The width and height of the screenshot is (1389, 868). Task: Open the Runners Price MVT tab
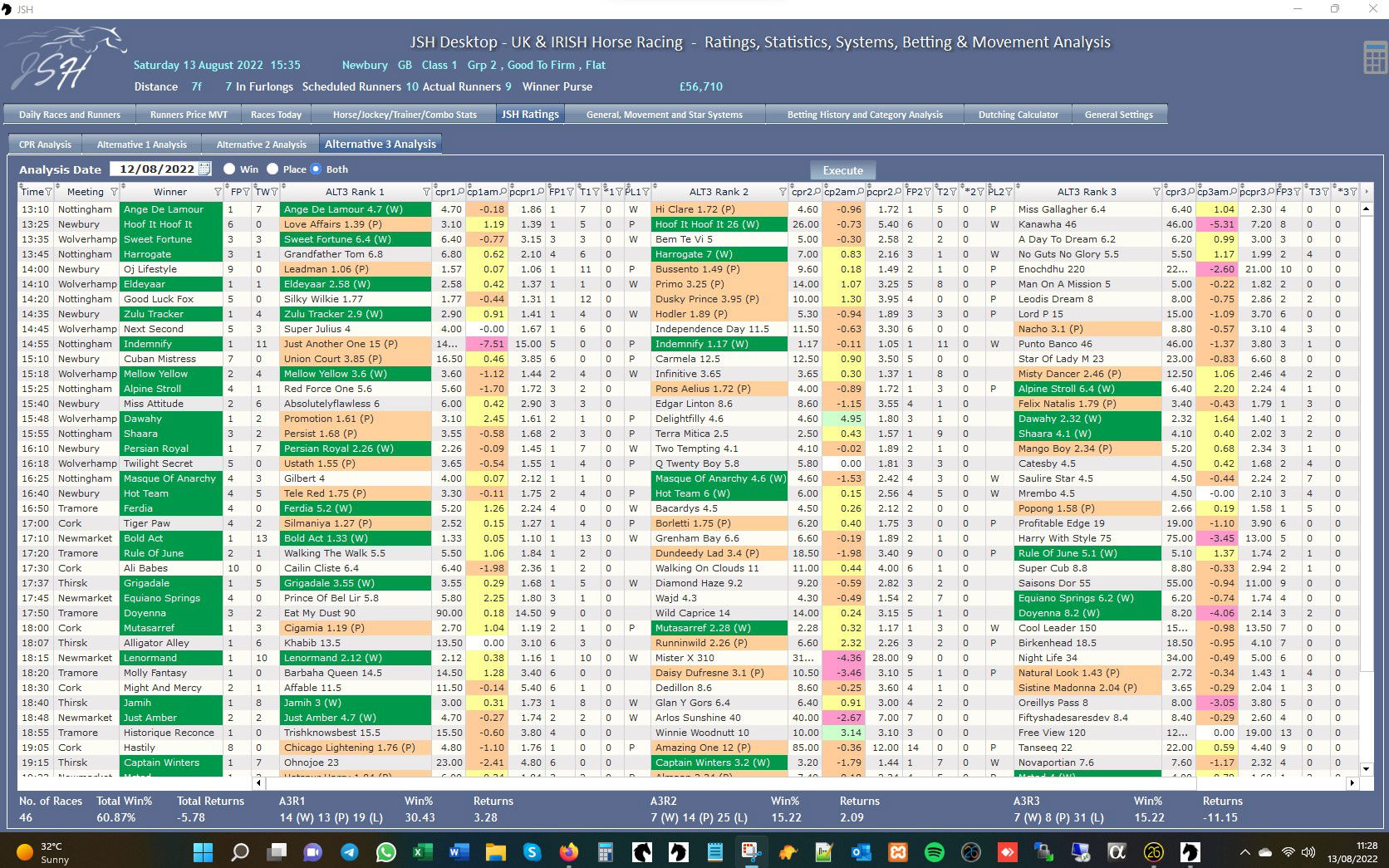pos(189,115)
